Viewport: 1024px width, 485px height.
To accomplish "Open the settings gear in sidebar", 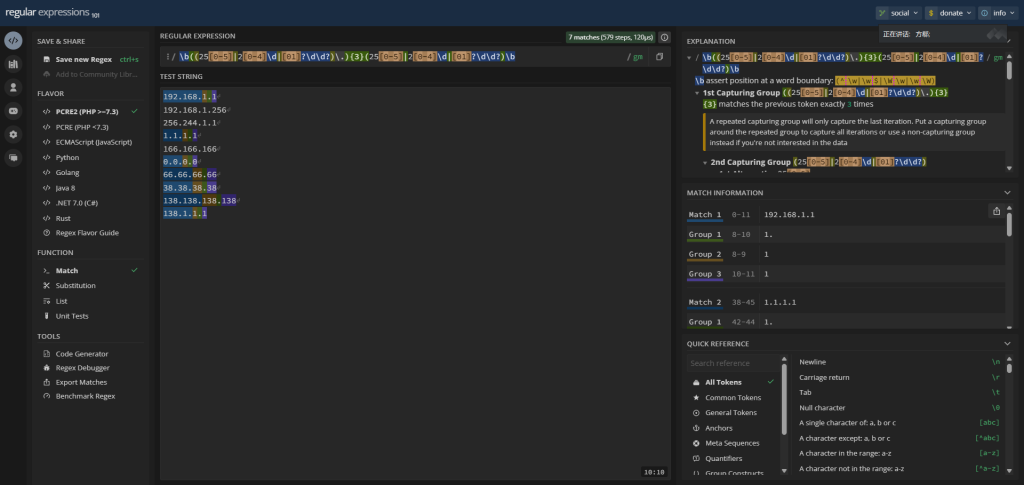I will [13, 134].
